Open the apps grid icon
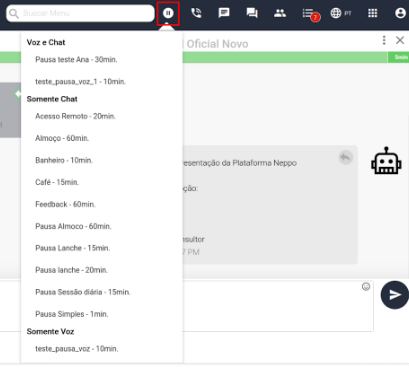409x389 pixels. [x=372, y=13]
